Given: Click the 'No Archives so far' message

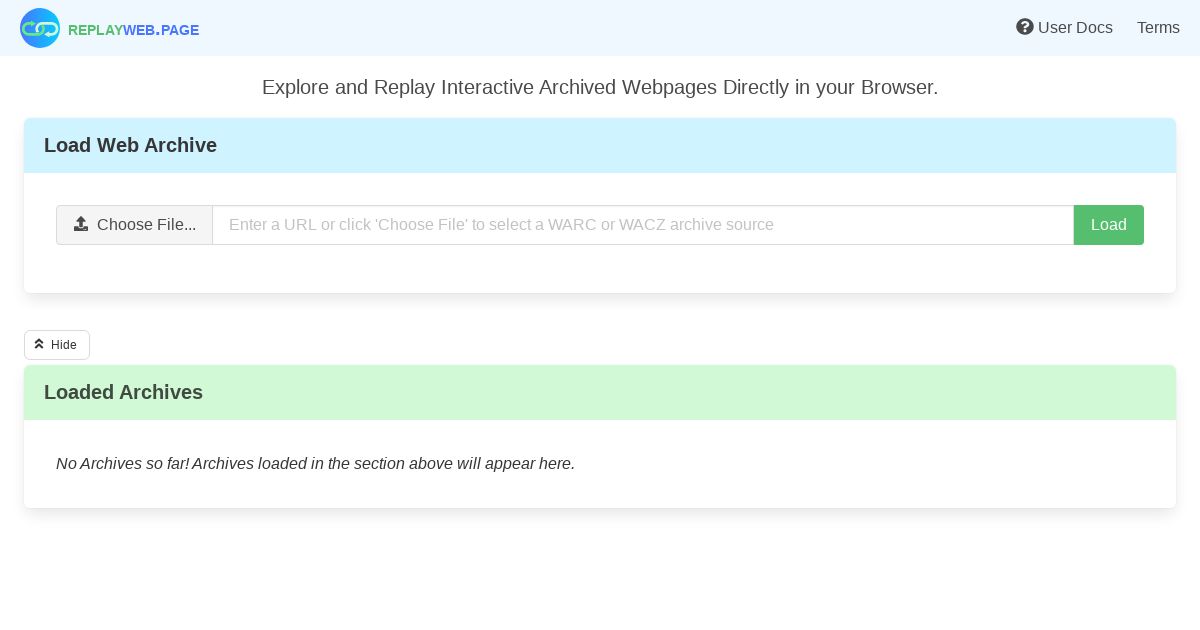Looking at the screenshot, I should (315, 463).
